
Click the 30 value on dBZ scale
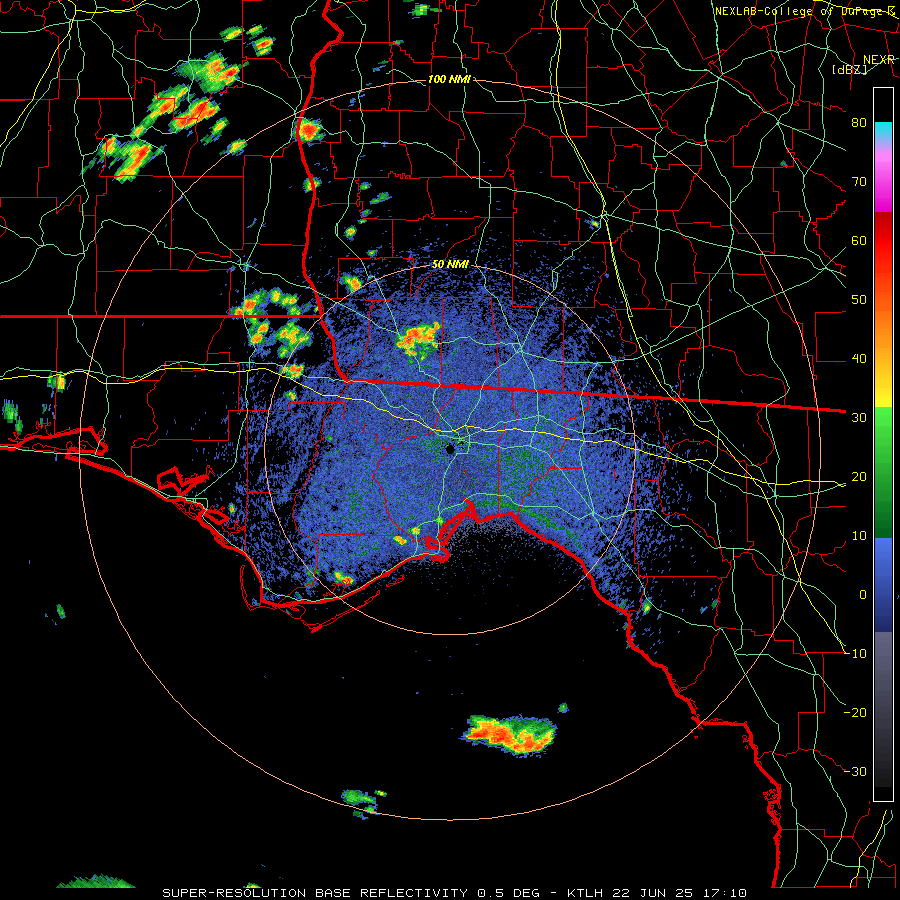[x=859, y=417]
